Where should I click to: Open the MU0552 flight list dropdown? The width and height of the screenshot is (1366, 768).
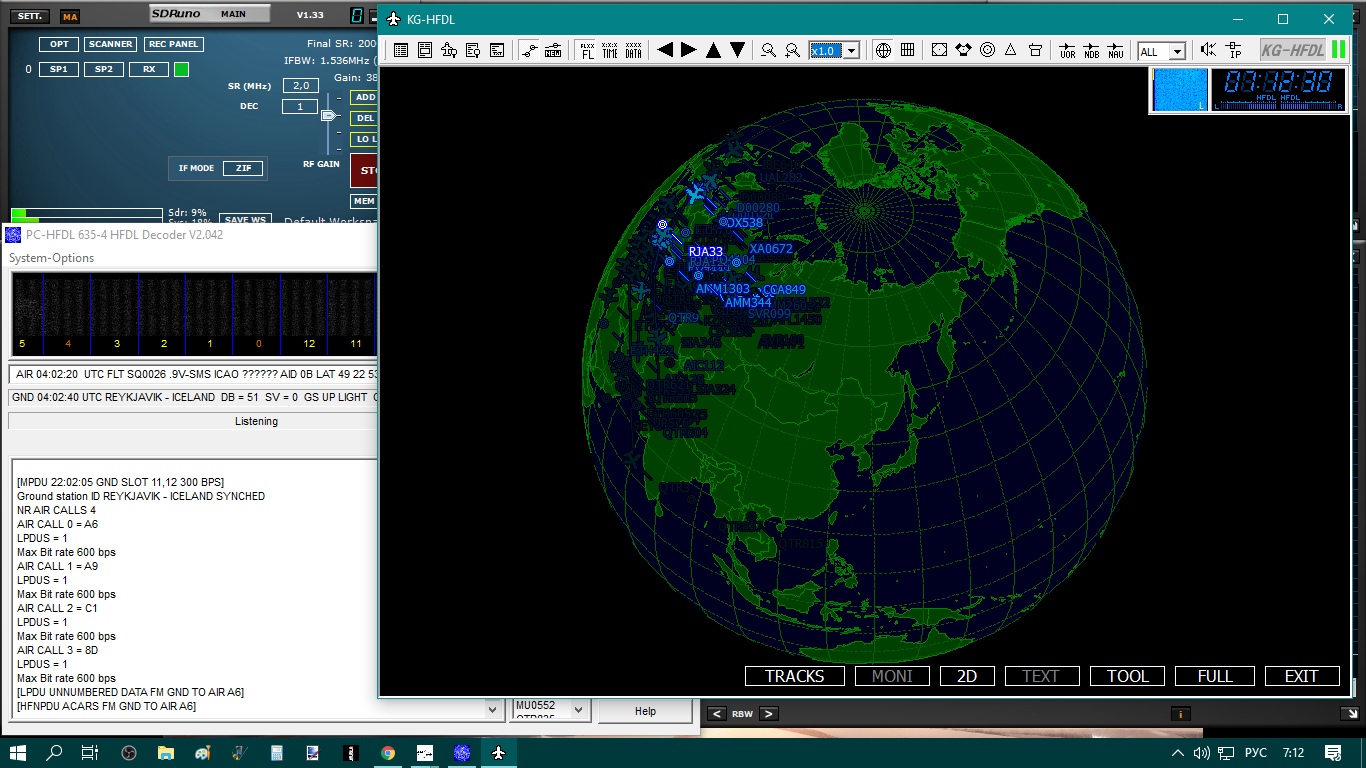tap(578, 709)
